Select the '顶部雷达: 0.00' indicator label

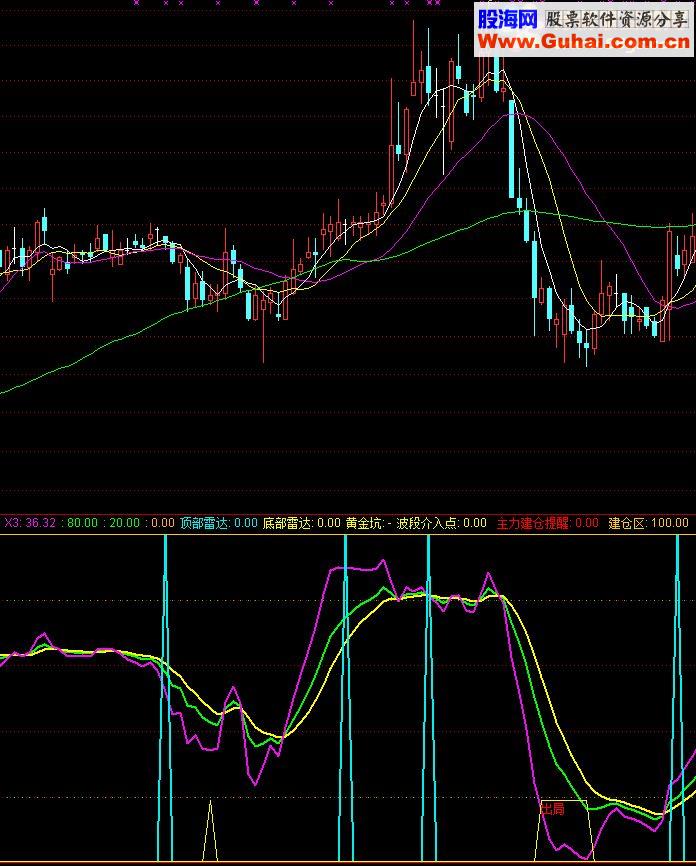click(219, 522)
